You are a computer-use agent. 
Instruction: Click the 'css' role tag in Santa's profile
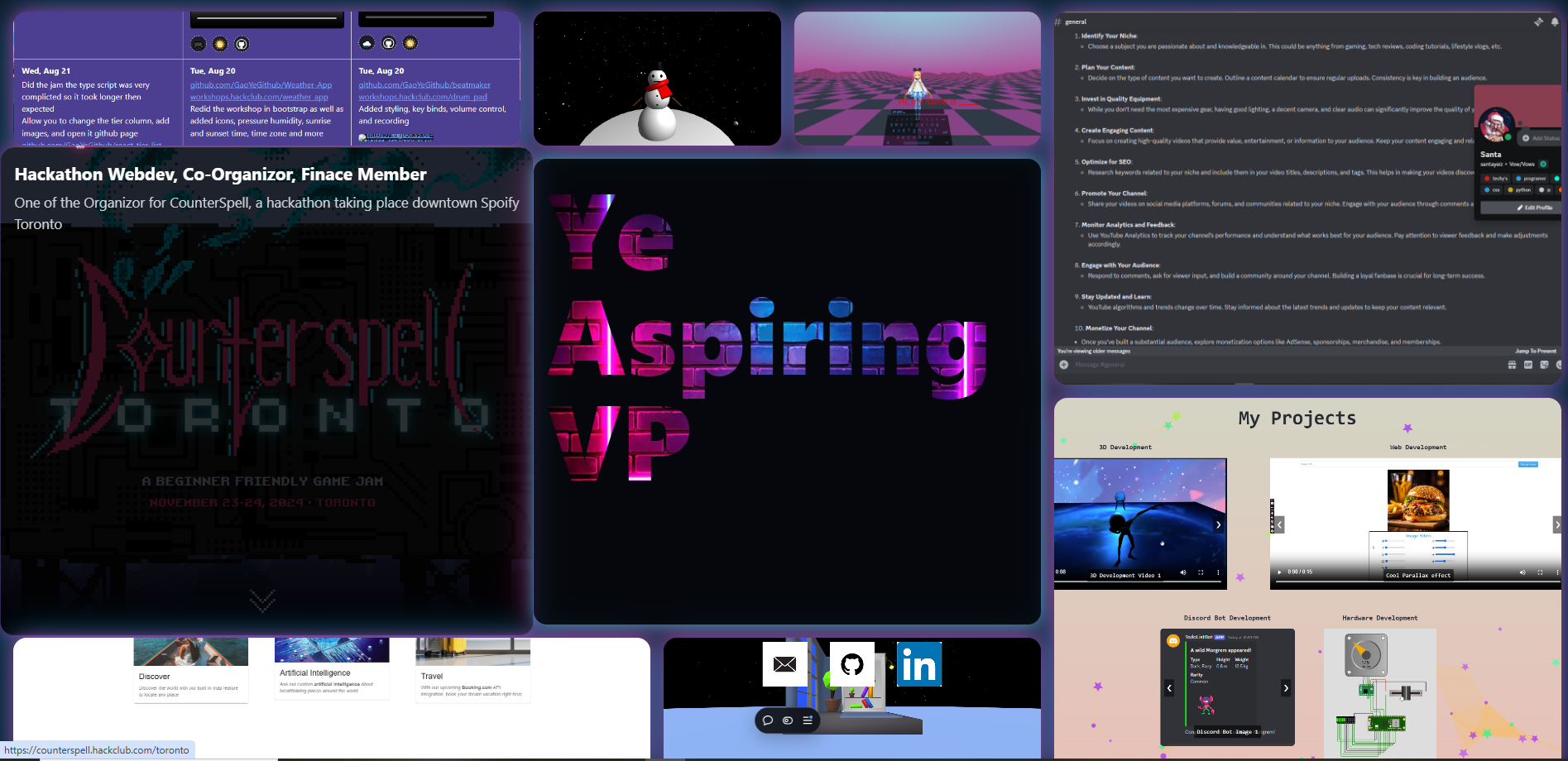[1493, 190]
